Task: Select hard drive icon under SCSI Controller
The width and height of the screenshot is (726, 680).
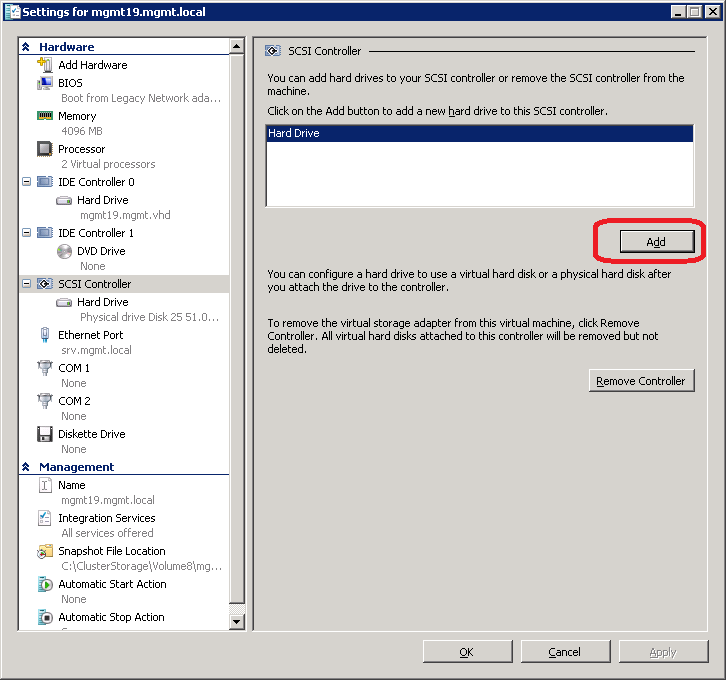Action: (x=64, y=302)
